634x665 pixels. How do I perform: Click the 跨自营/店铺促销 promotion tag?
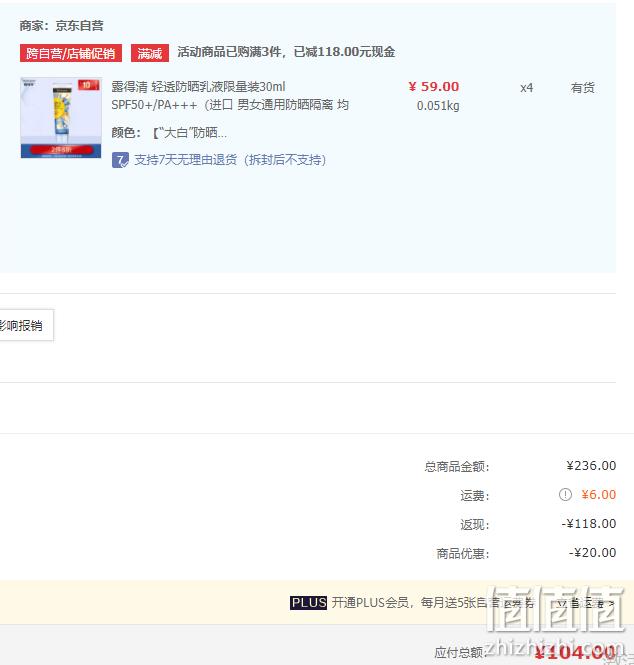coord(71,53)
